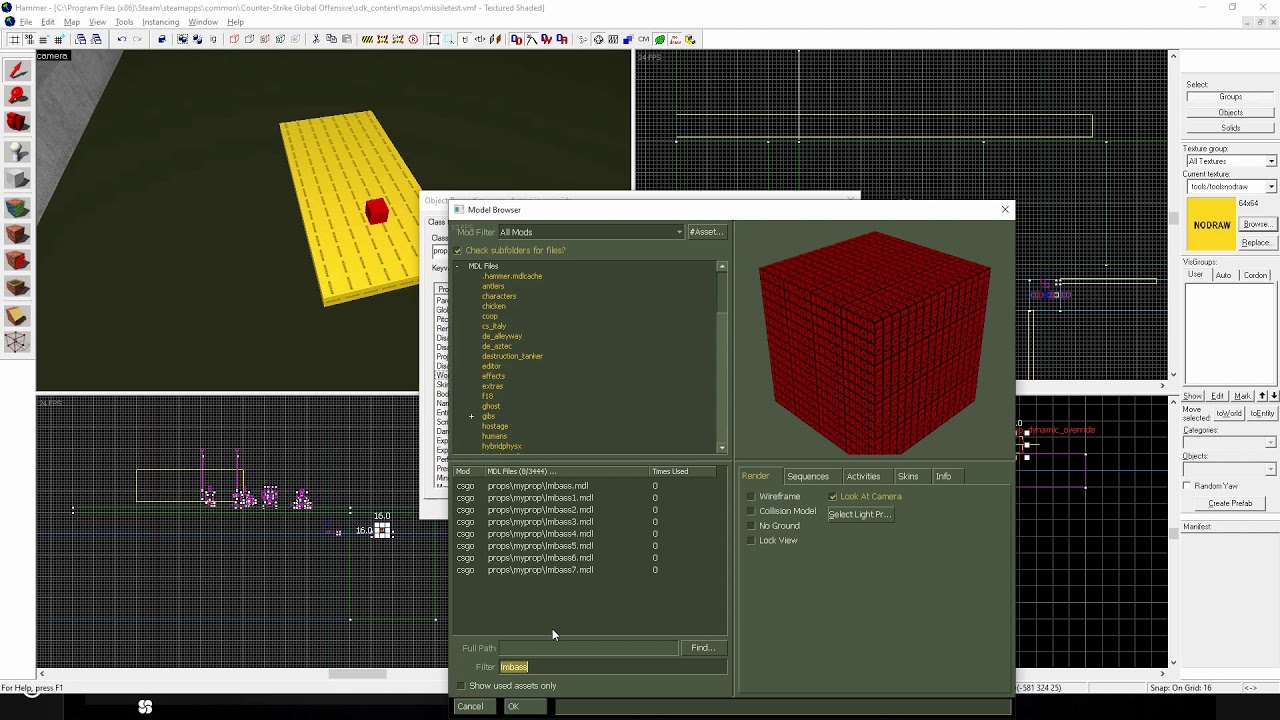This screenshot has width=1280, height=720.
Task: Click the red cube model preview
Action: click(875, 343)
